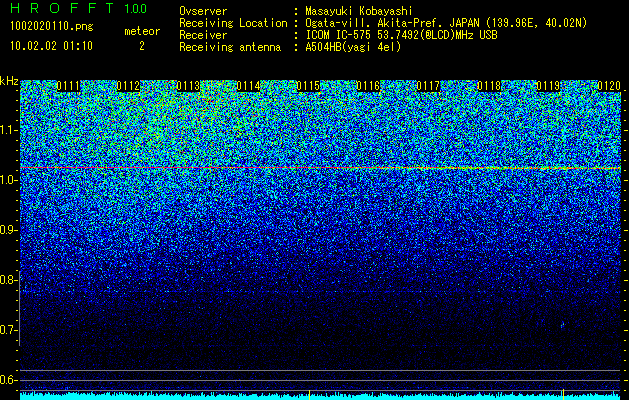Click the red carrier line in the spectrogram
The width and height of the screenshot is (629, 400).
(x=320, y=168)
